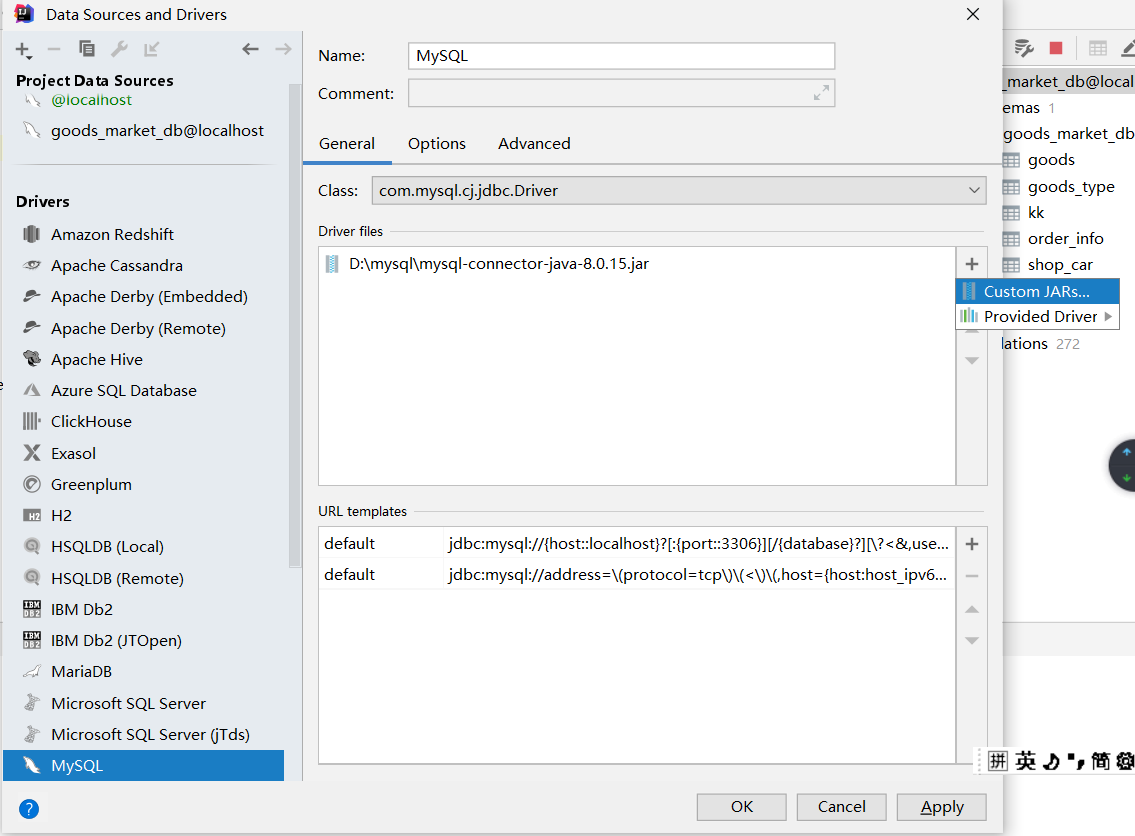Click the add data source plus icon
The width and height of the screenshot is (1135, 836).
click(x=23, y=49)
